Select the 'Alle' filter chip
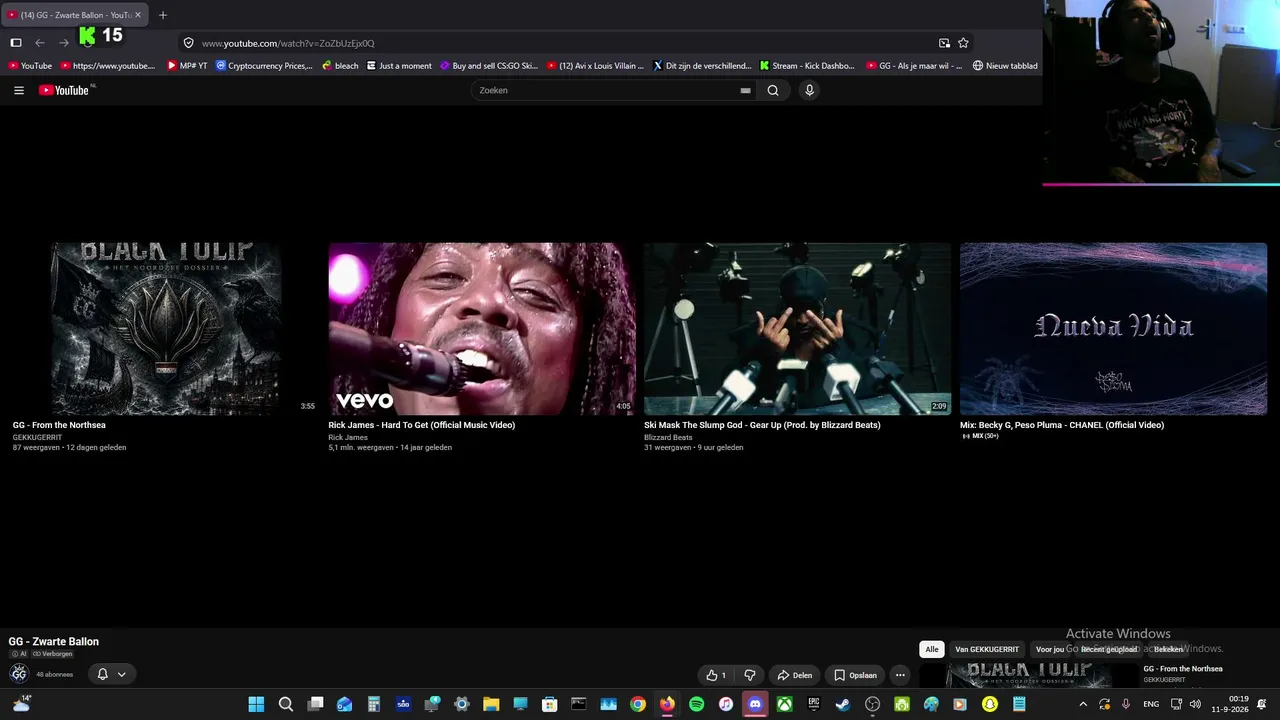Image resolution: width=1280 pixels, height=720 pixels. [932, 649]
